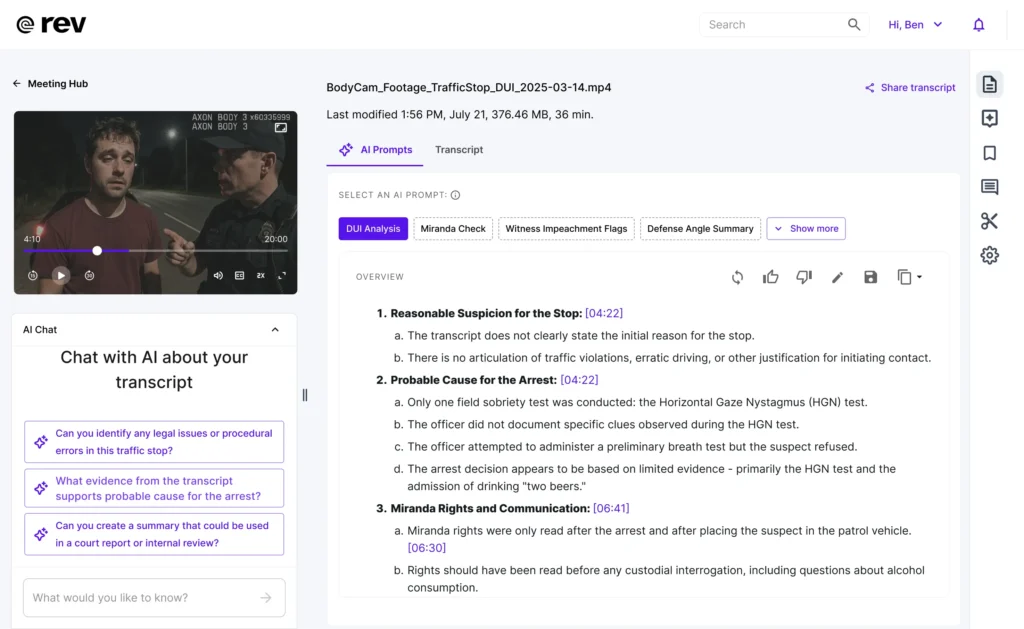The width and height of the screenshot is (1024, 629).
Task: Open the comments panel in right sidebar
Action: [989, 187]
